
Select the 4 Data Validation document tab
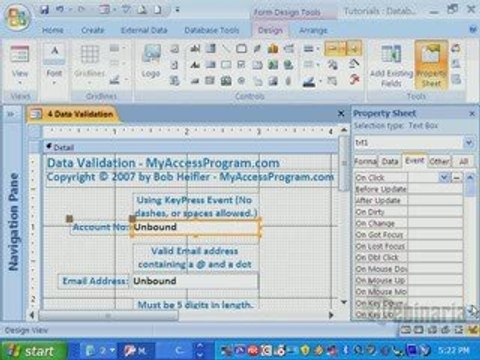coord(72,114)
